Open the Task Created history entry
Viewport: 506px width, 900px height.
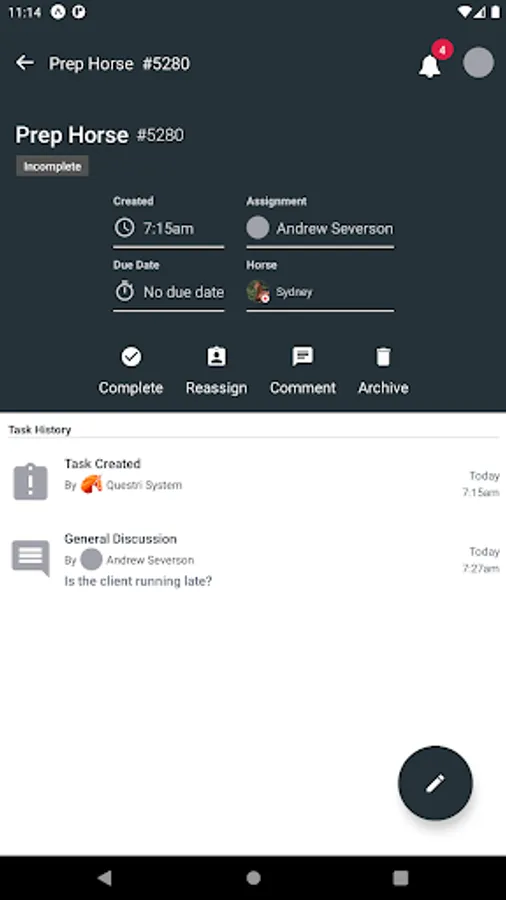coord(253,482)
